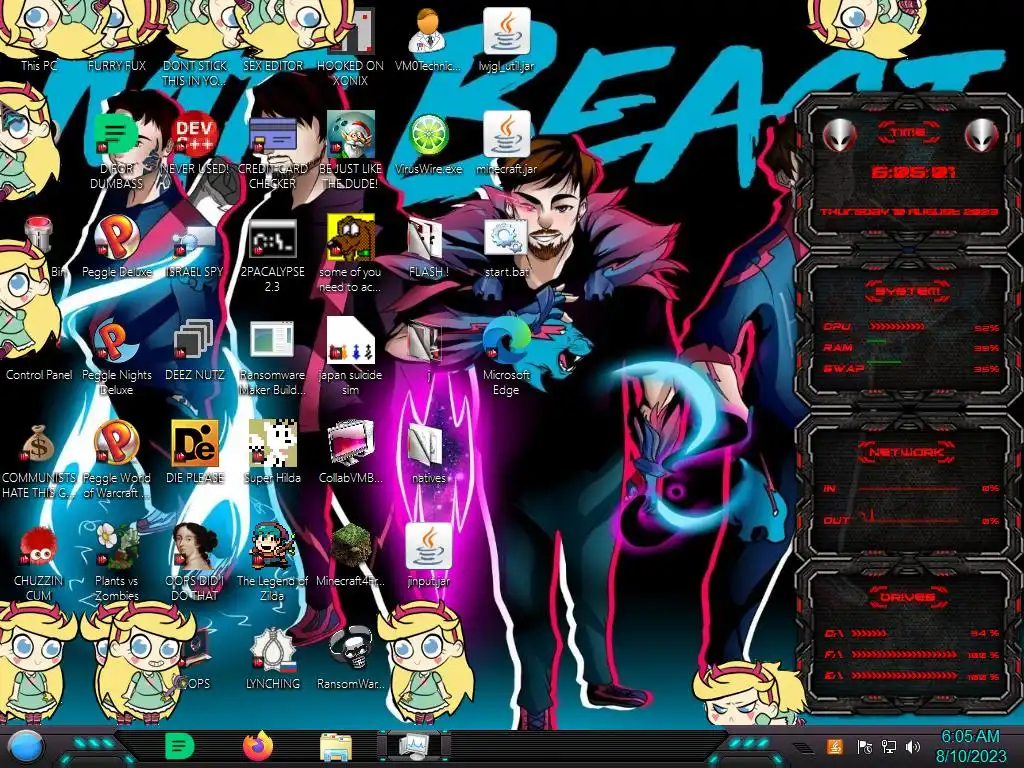Viewport: 1024px width, 768px height.
Task: Open network status tray icon
Action: (x=889, y=746)
